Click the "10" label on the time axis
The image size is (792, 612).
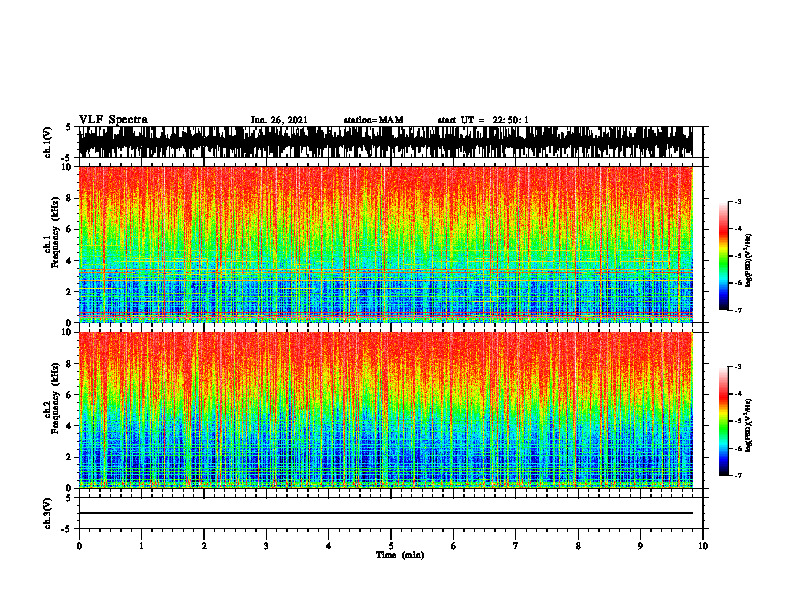703,546
